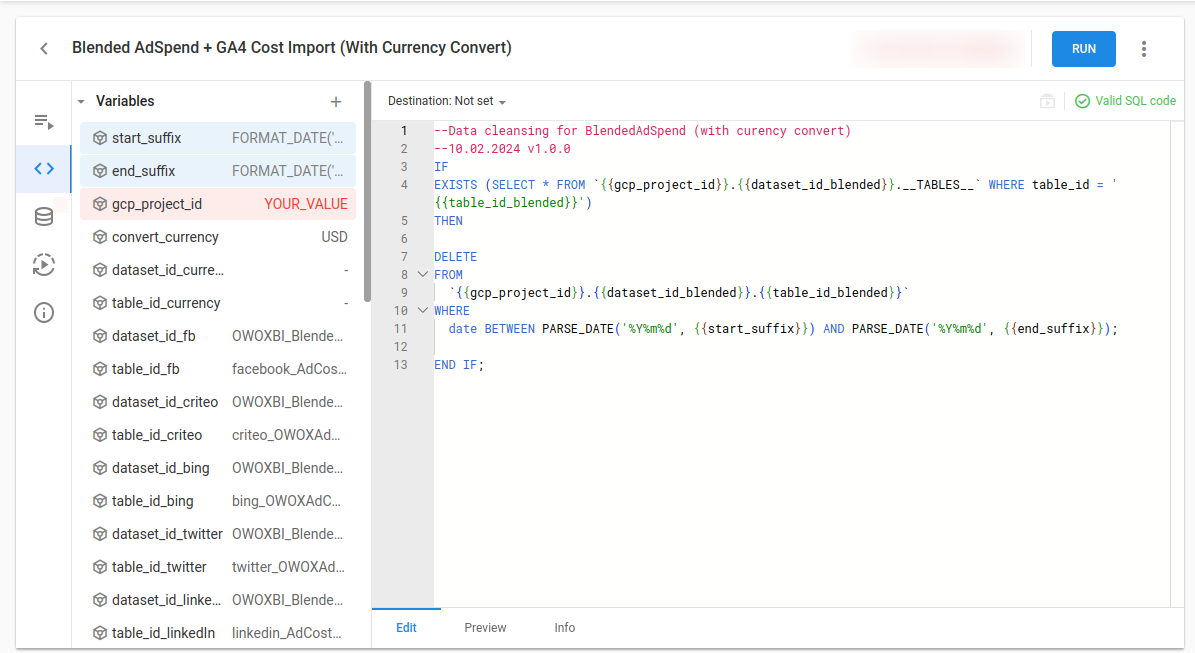
Task: Click the table_id_bing variable icon
Action: tap(100, 501)
